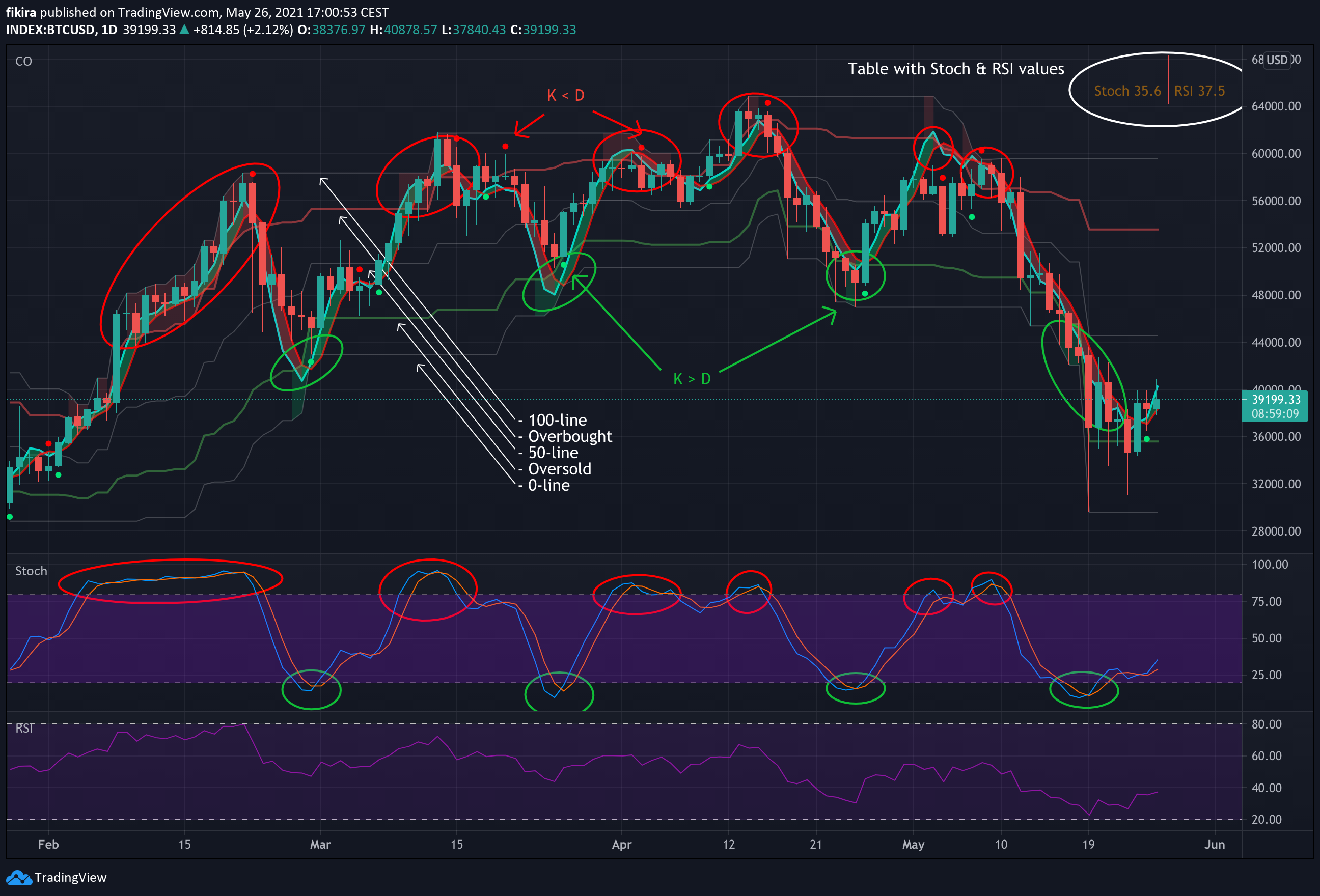Click the RSI 37.5 table cell

(1200, 91)
